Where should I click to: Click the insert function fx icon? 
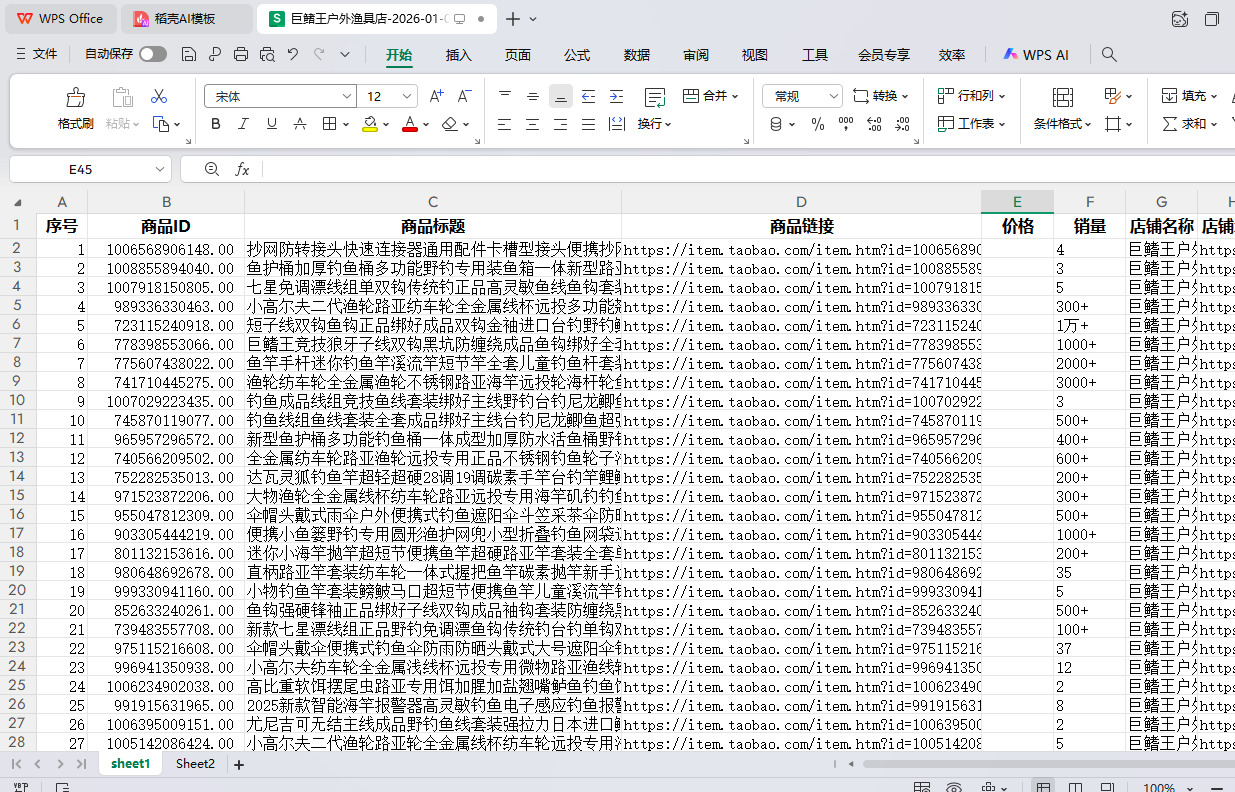242,169
